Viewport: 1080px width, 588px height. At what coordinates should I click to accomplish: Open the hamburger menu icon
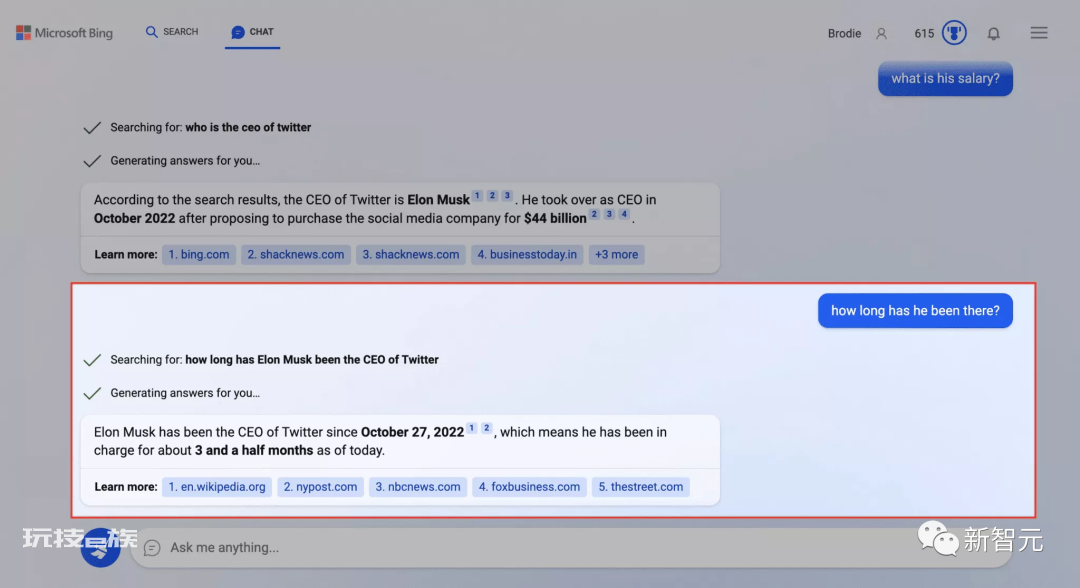pos(1039,32)
